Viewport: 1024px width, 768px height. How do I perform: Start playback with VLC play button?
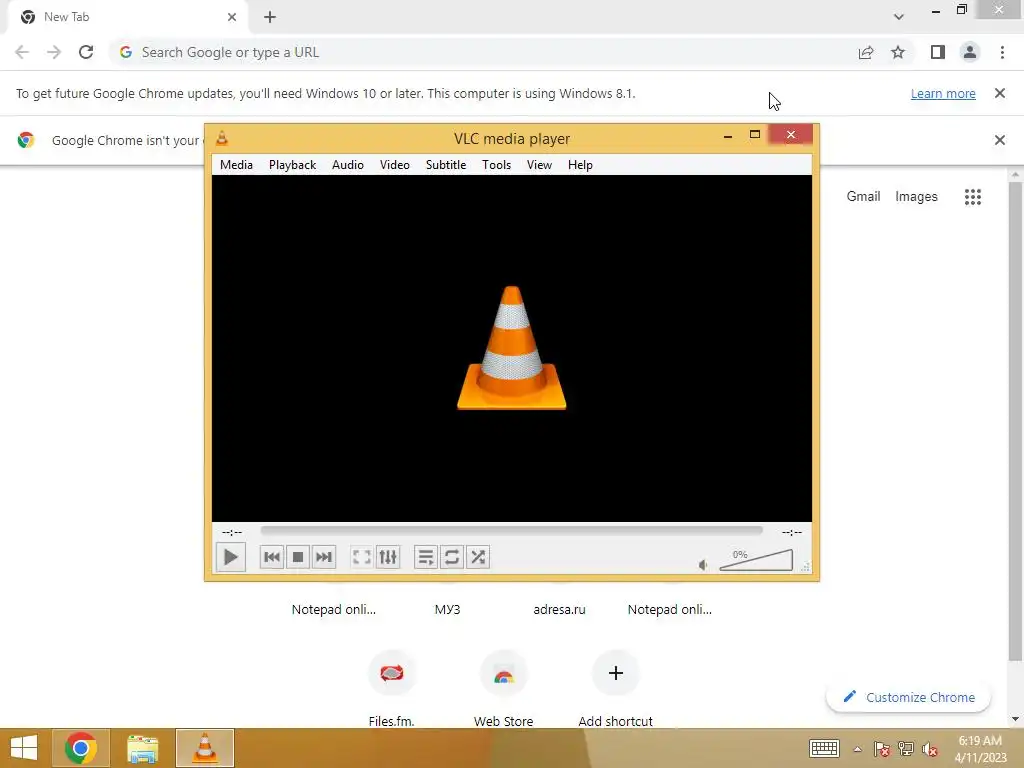point(231,557)
